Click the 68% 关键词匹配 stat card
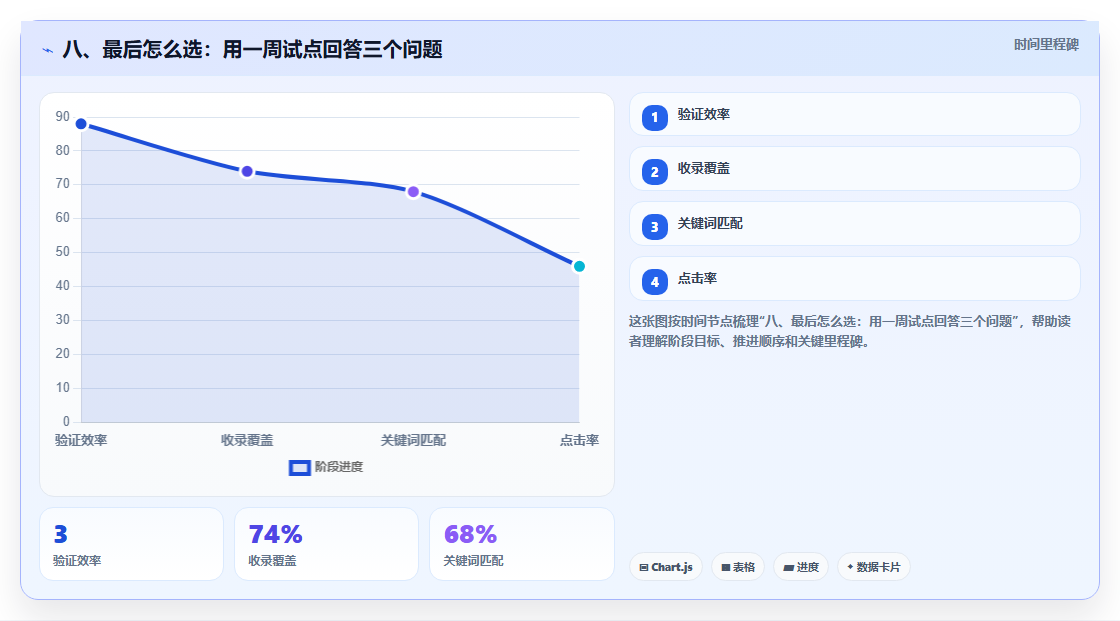 (x=521, y=544)
